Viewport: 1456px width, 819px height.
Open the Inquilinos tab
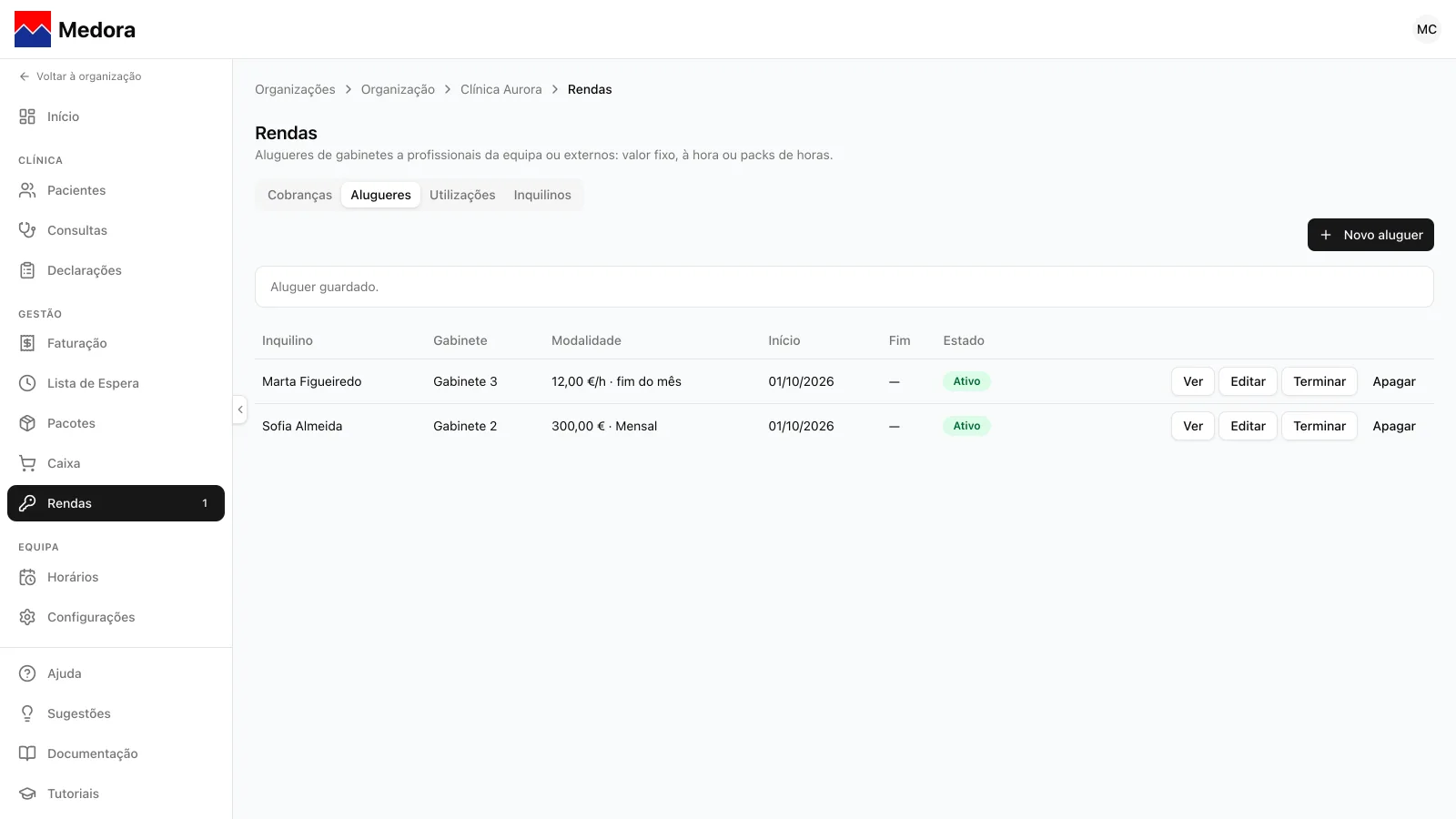point(542,195)
